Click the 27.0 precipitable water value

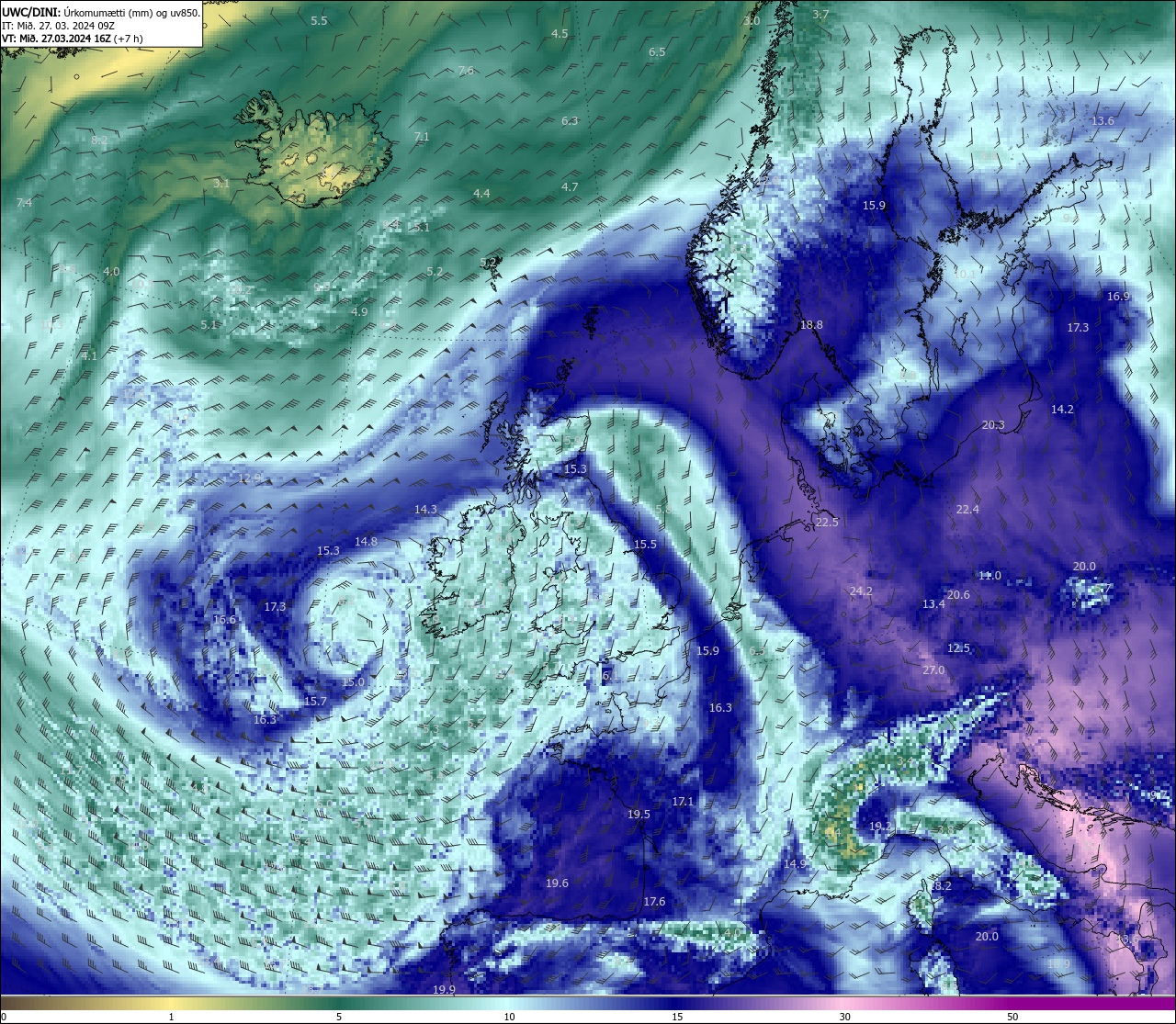pyautogui.click(x=933, y=670)
